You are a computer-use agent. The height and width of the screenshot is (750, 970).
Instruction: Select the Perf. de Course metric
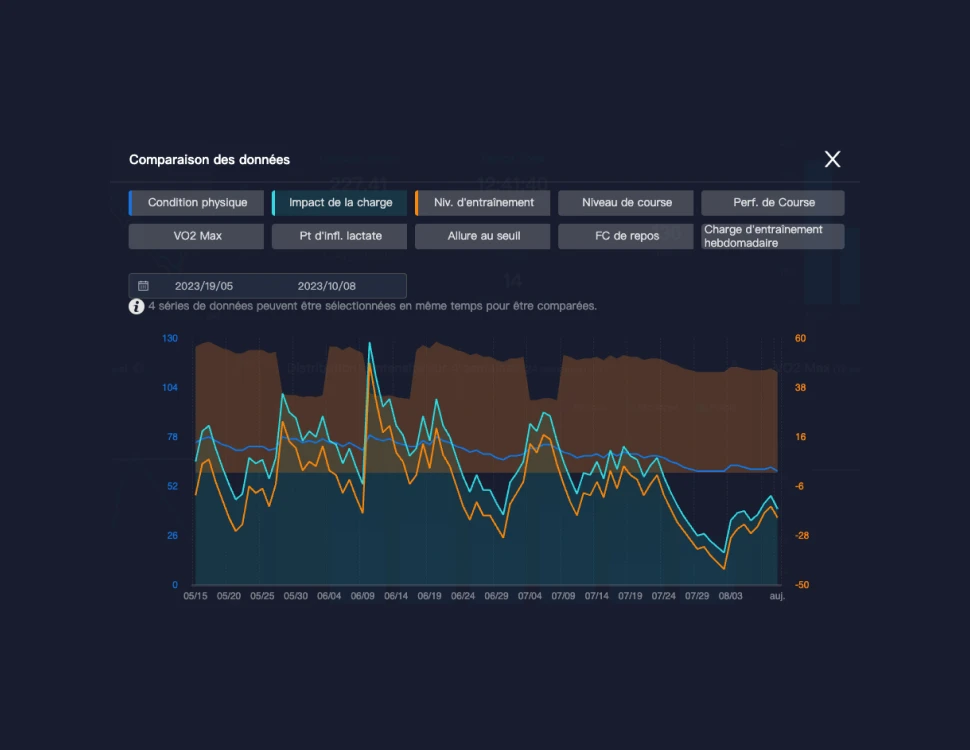click(773, 203)
